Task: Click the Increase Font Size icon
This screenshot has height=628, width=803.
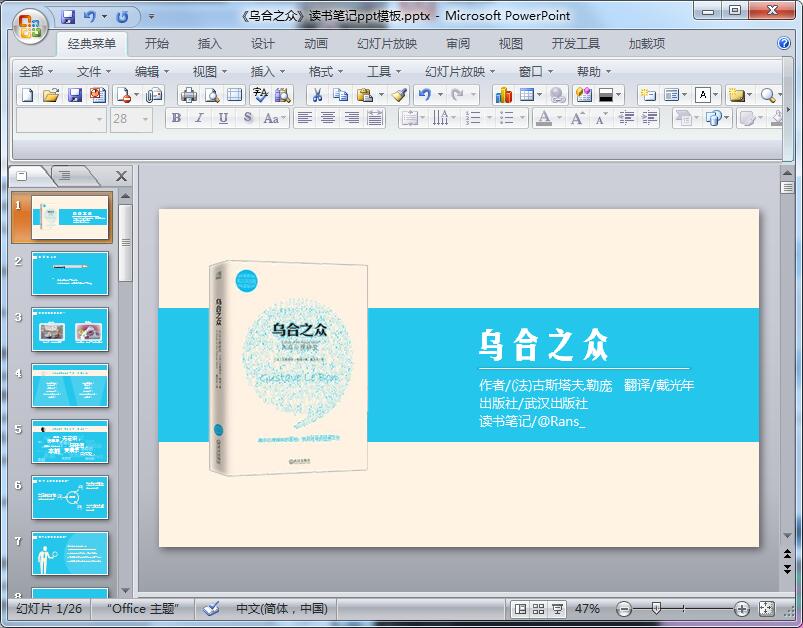Action: 578,119
